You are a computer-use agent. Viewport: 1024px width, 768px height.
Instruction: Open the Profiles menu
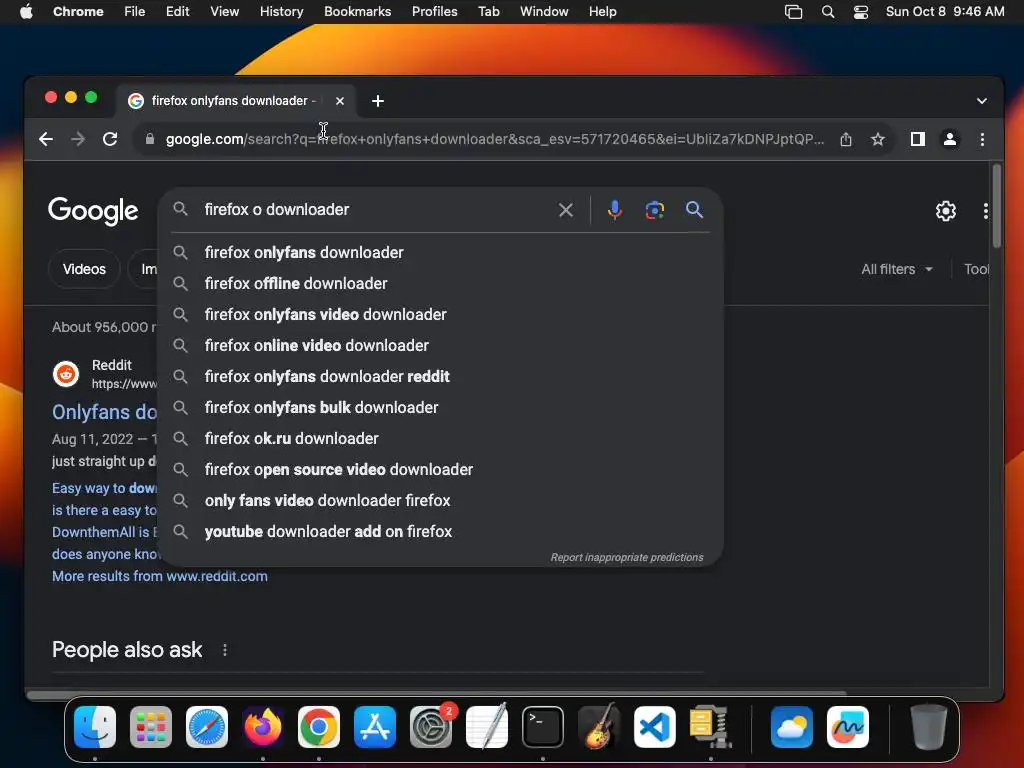(434, 12)
